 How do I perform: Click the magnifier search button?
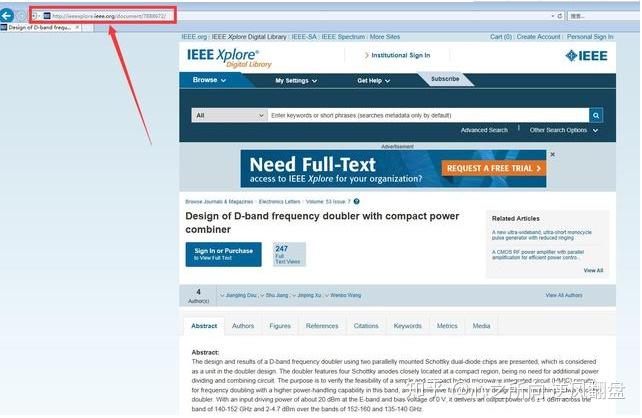point(596,115)
